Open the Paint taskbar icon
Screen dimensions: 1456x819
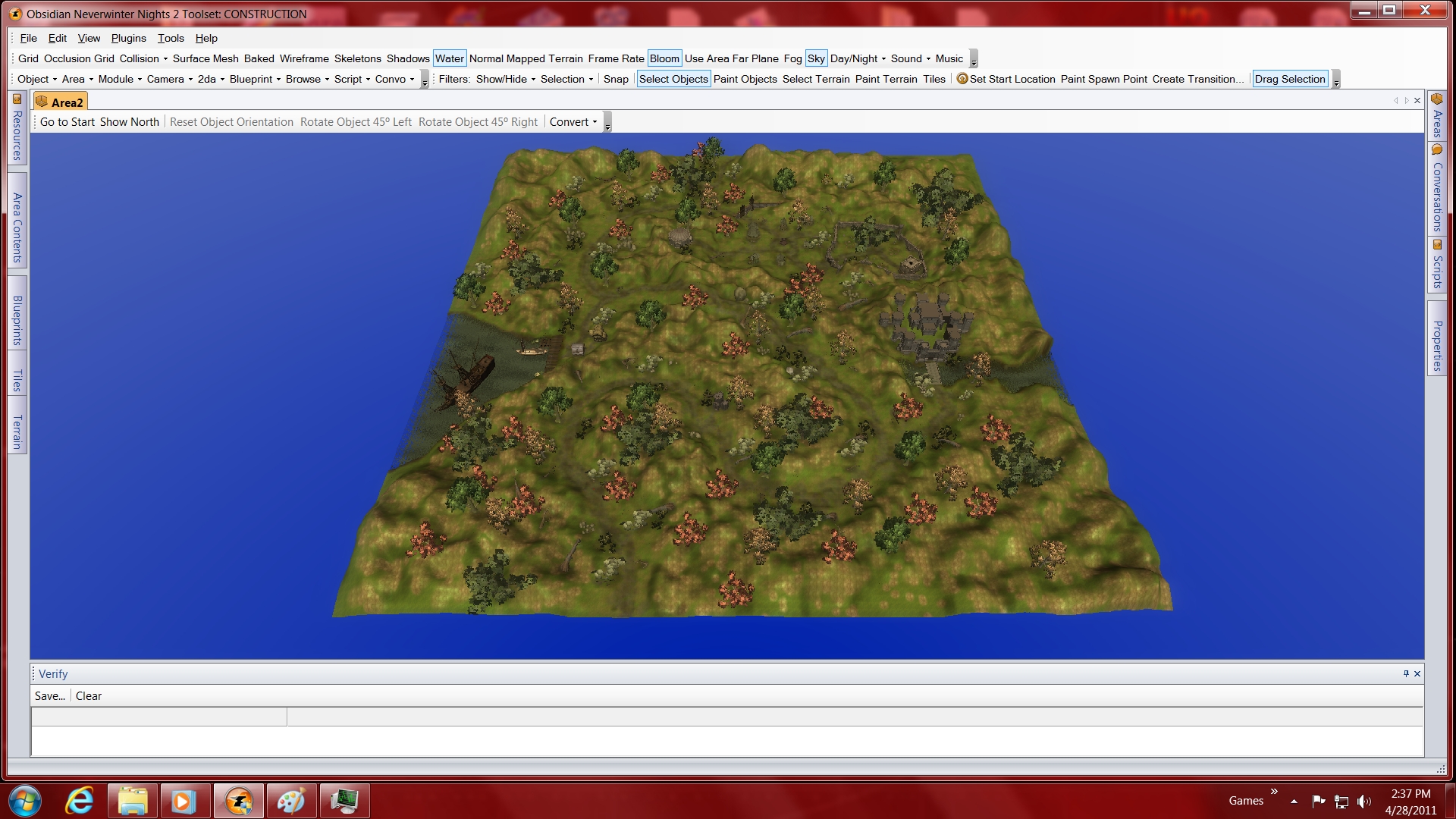tap(291, 801)
